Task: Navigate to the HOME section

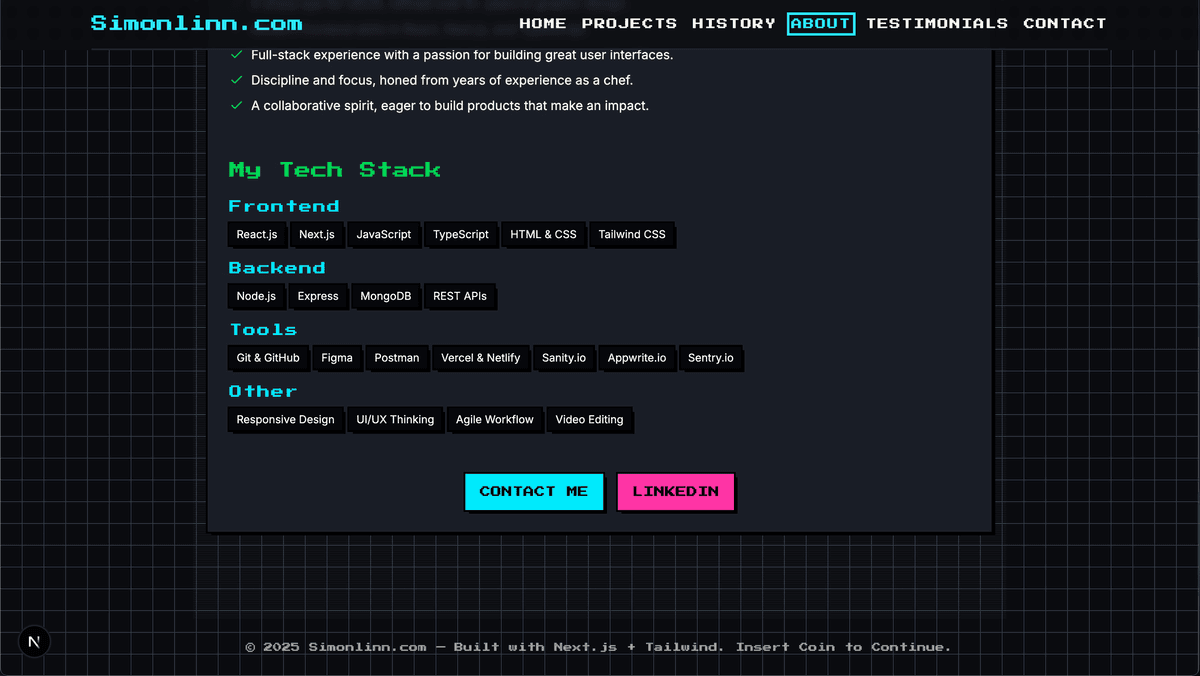Action: pyautogui.click(x=542, y=23)
